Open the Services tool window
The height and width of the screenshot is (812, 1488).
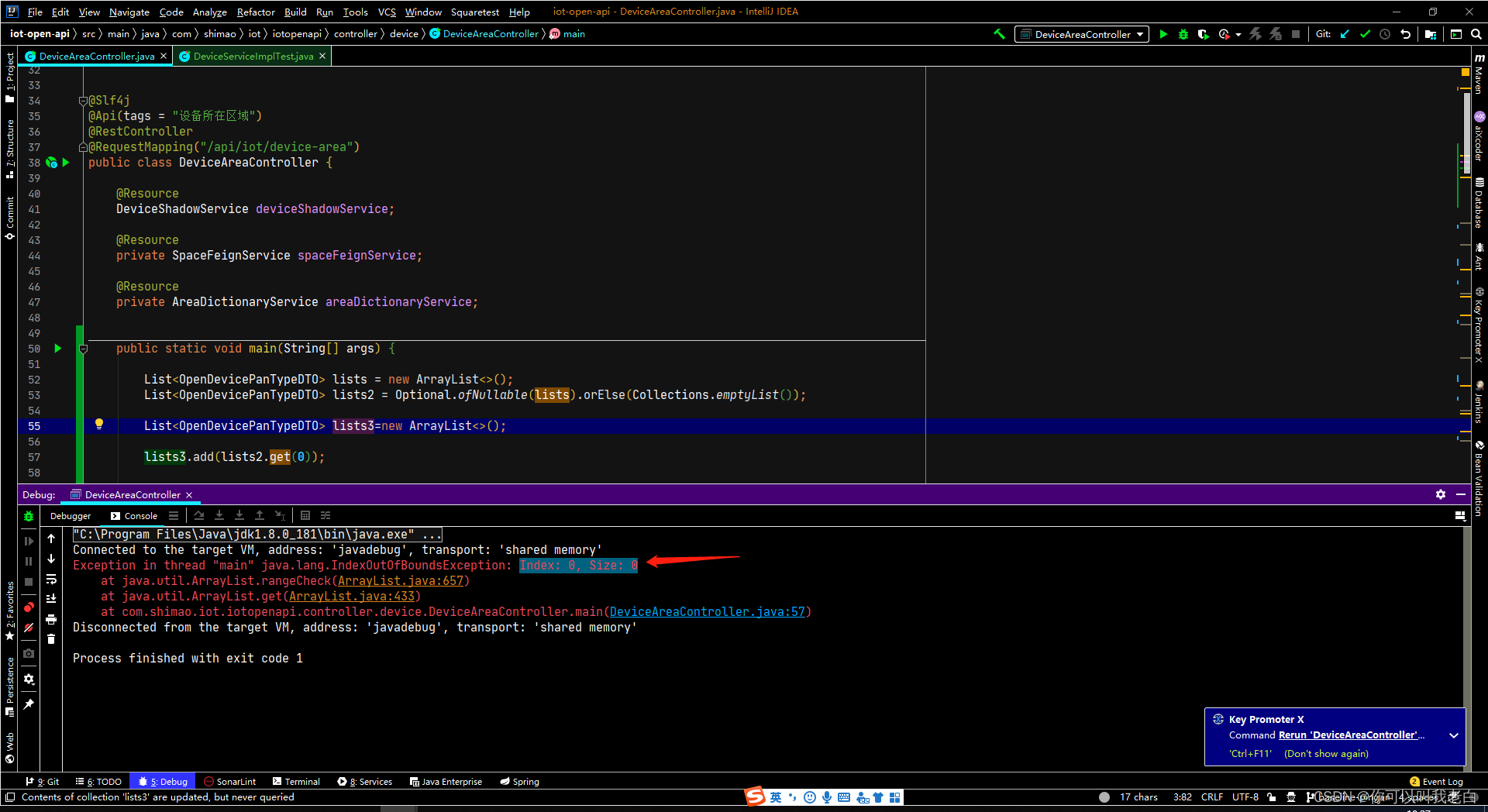pos(365,782)
